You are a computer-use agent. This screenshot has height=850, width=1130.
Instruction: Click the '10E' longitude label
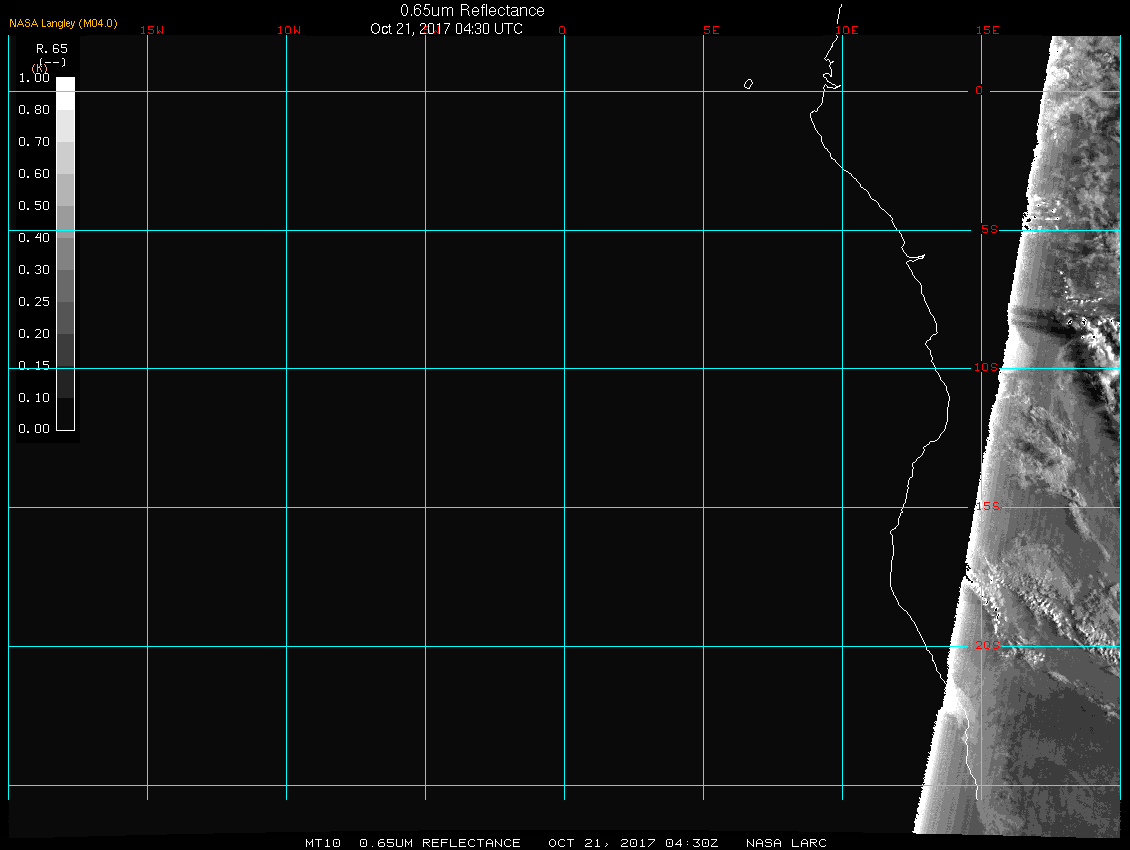coord(847,30)
